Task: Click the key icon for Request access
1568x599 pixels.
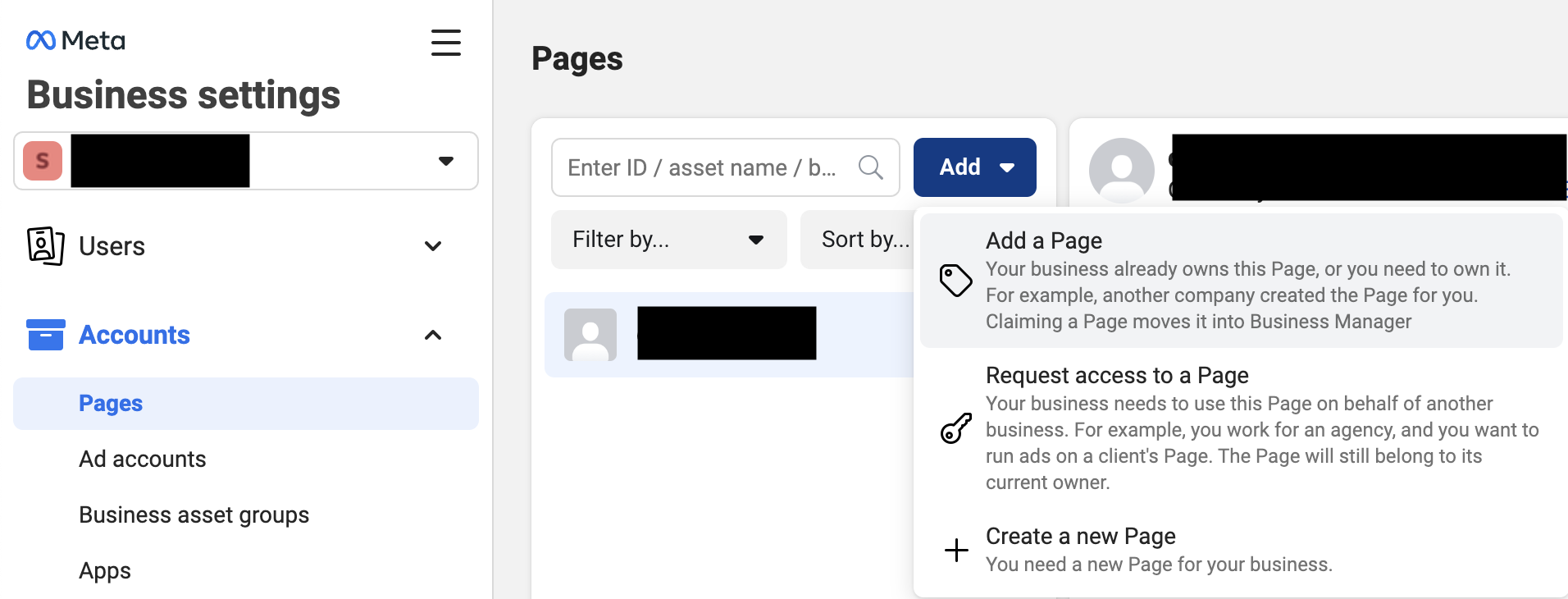Action: click(955, 428)
